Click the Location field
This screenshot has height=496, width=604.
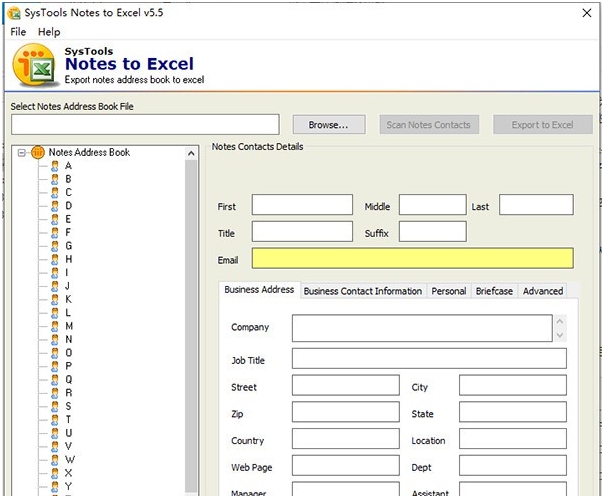point(513,439)
